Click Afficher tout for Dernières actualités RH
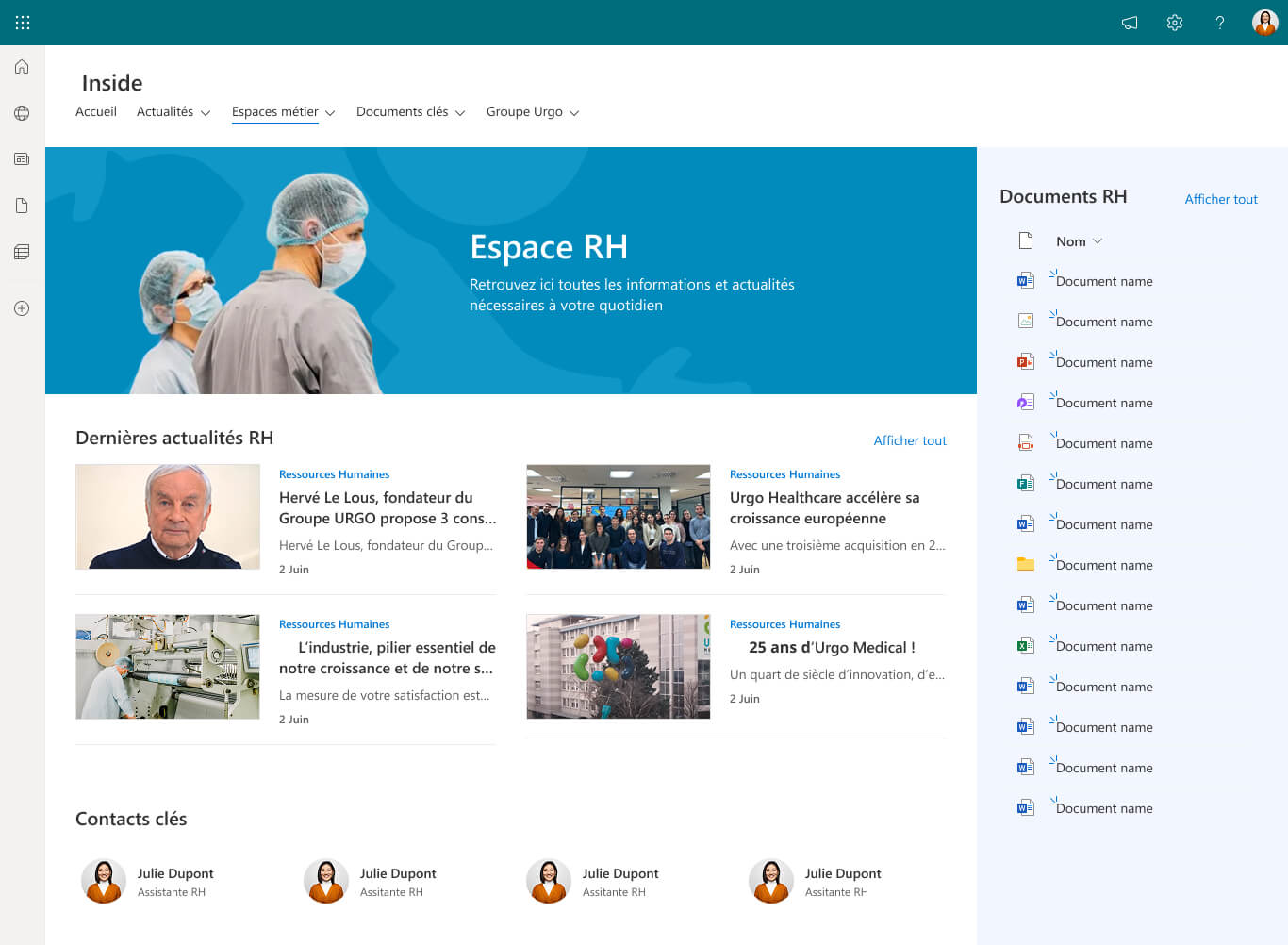Image resolution: width=1288 pixels, height=945 pixels. tap(910, 440)
